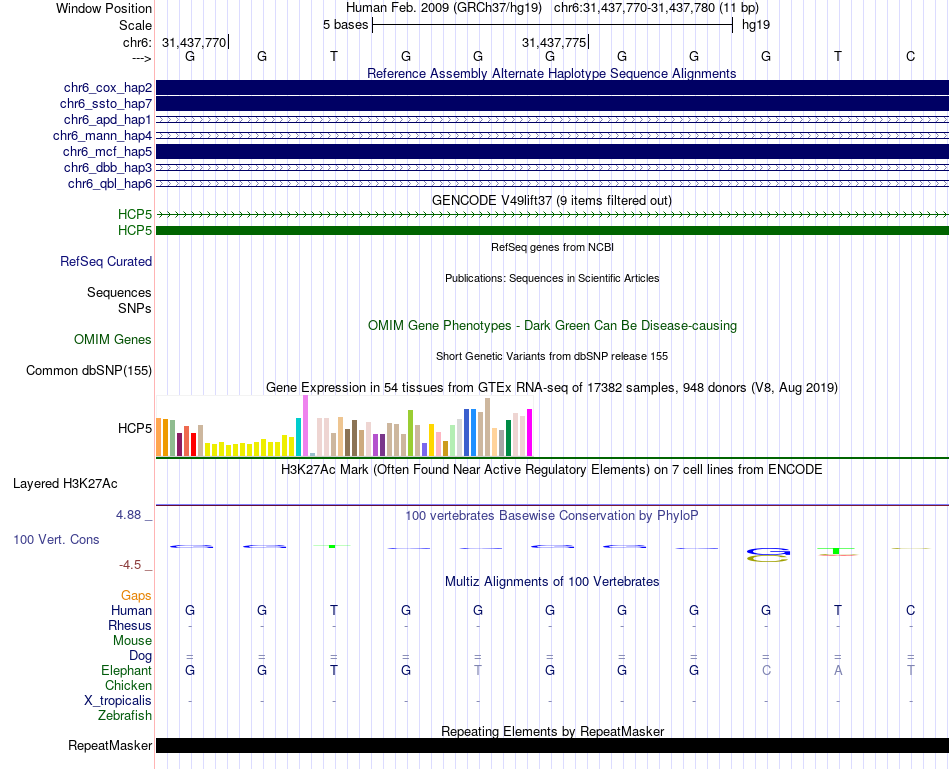Open GENCODE V49lift37 track title
950x769 pixels.
coord(551,201)
